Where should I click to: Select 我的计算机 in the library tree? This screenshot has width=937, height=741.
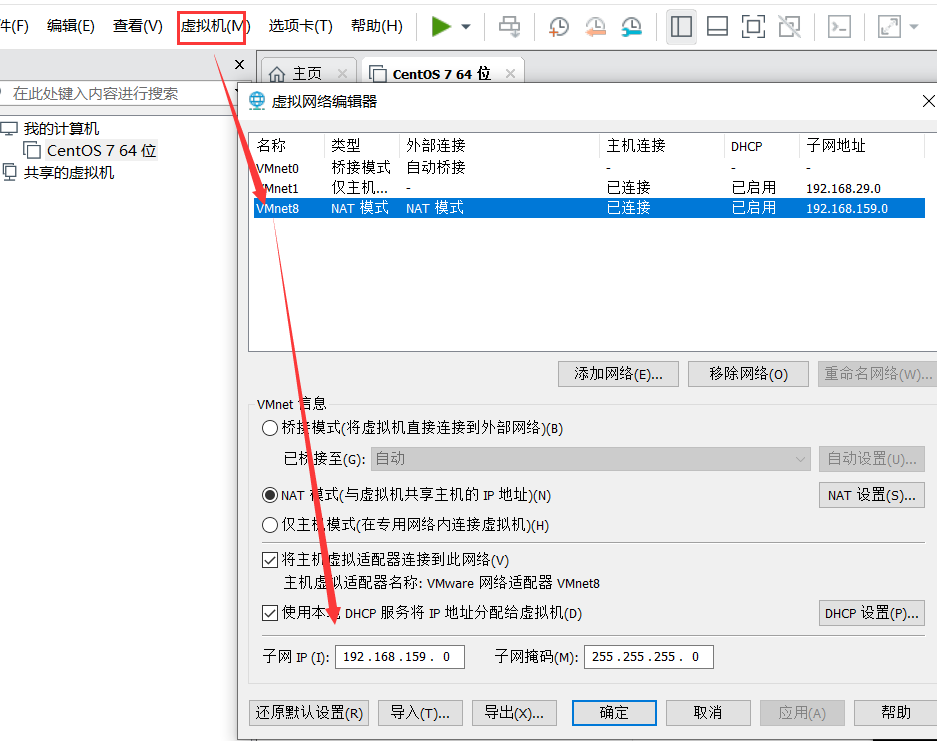pyautogui.click(x=61, y=128)
